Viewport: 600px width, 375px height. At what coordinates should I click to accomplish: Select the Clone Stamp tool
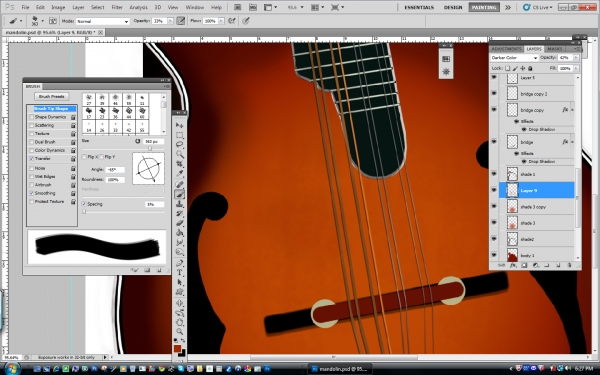(179, 204)
